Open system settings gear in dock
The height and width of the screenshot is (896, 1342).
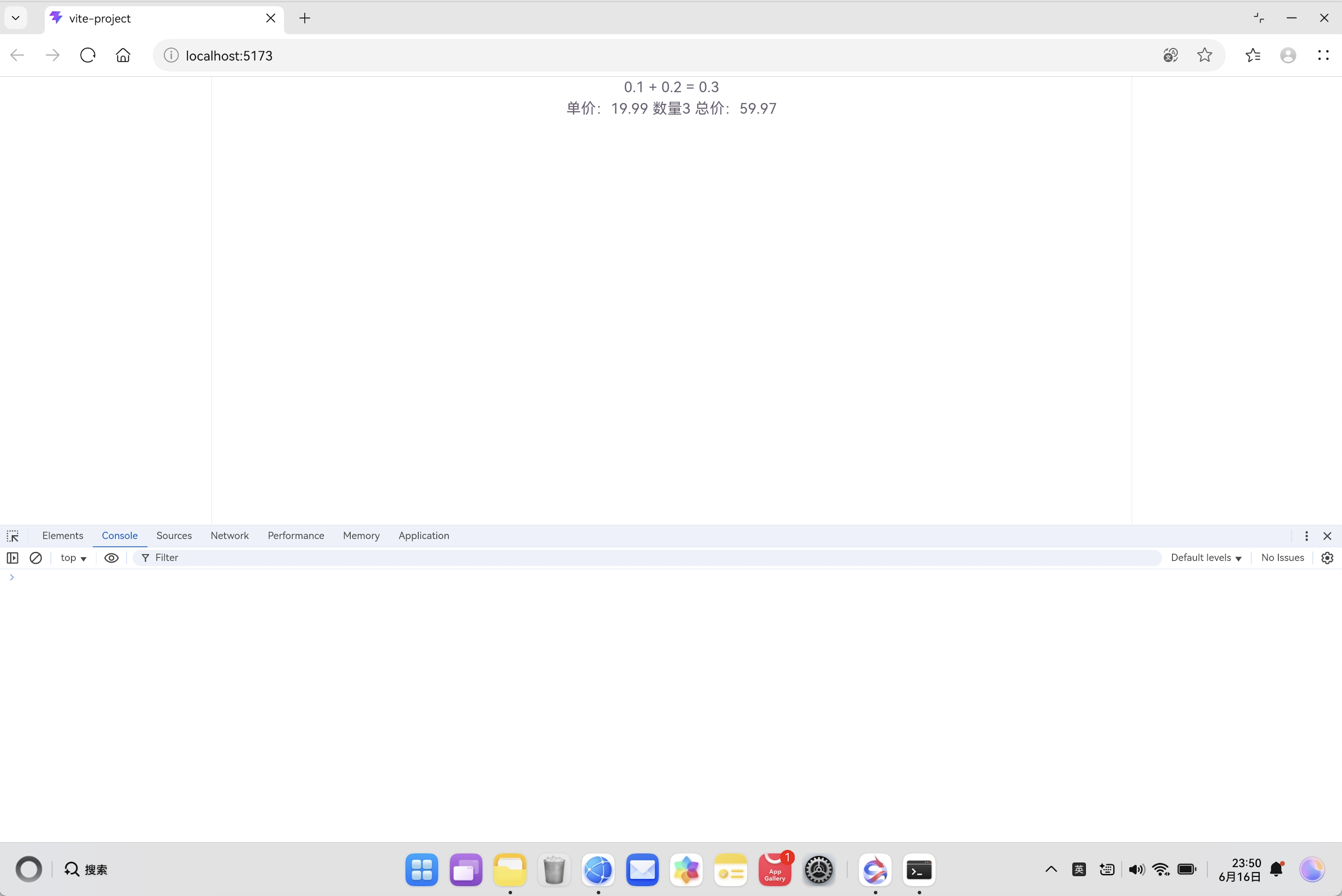[x=819, y=870]
